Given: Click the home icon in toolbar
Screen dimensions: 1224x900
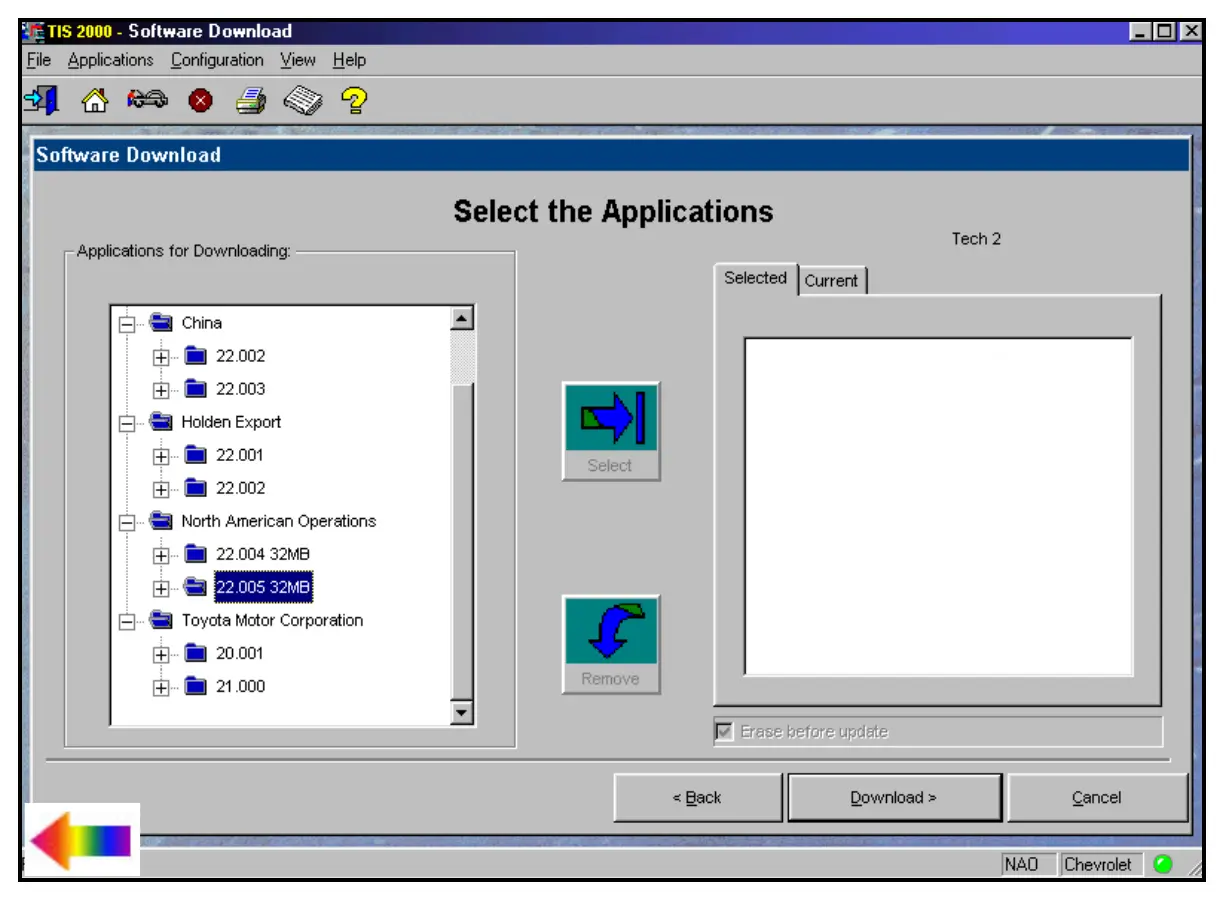Looking at the screenshot, I should click(x=94, y=100).
